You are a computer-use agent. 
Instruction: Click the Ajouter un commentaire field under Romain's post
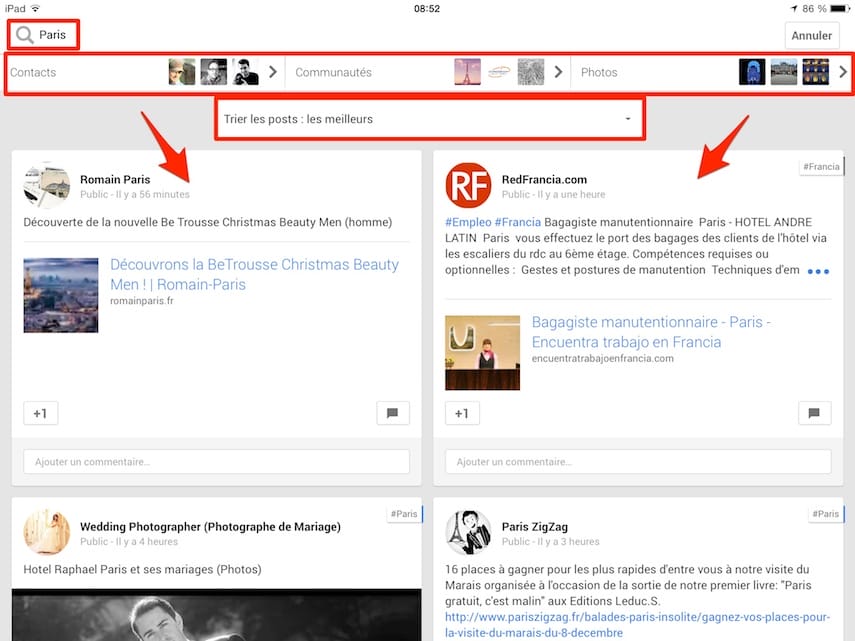click(217, 461)
